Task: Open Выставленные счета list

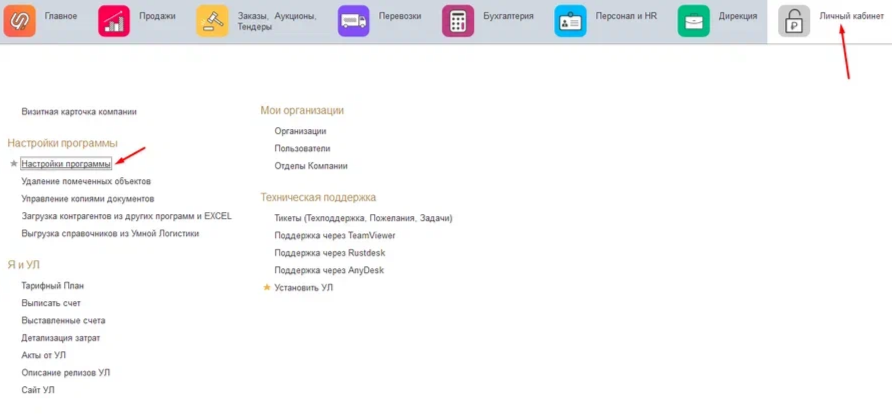Action: [63, 321]
